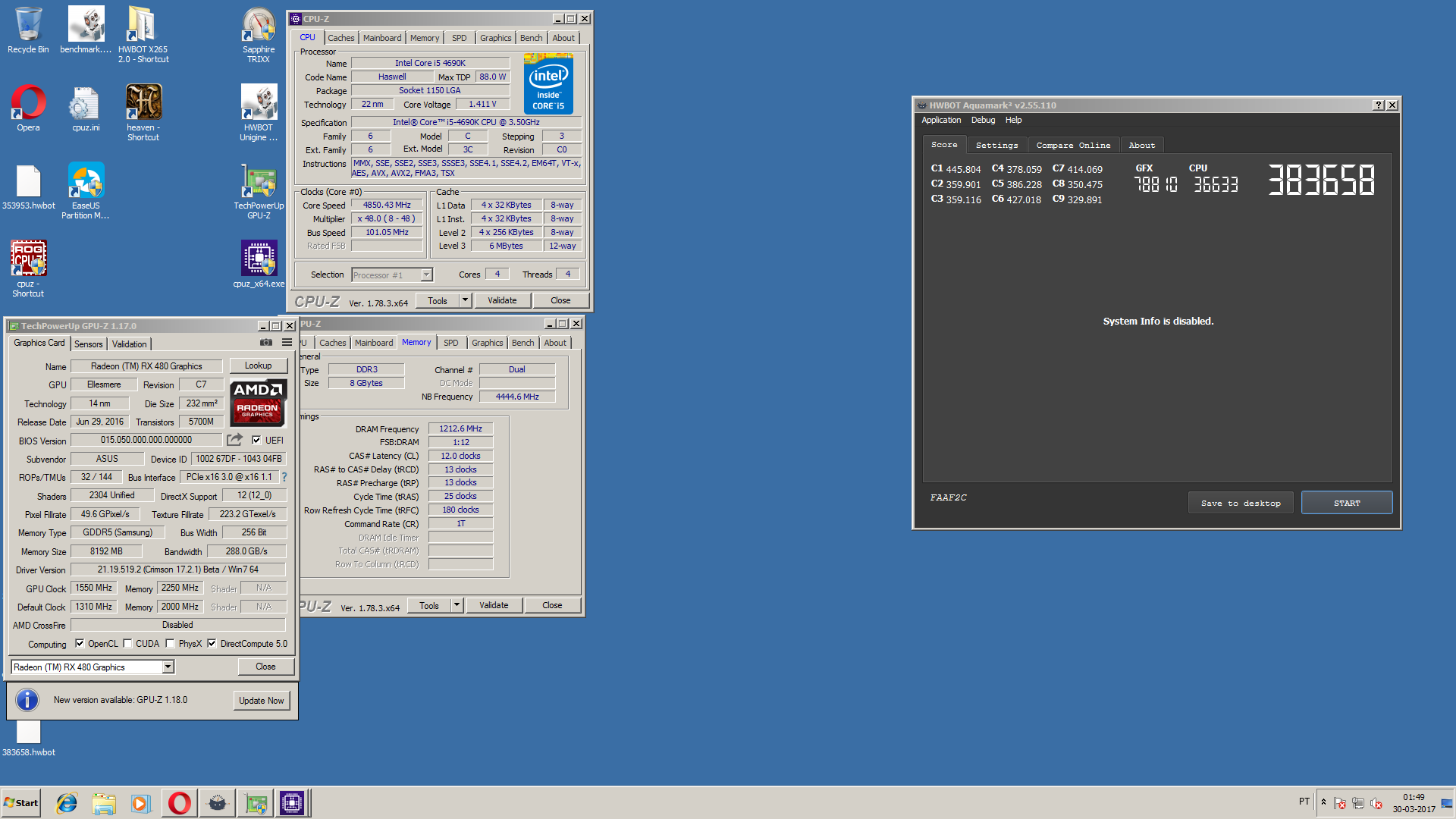Toggle the OpenCL checkbox
This screenshot has height=819, width=1456.
[80, 643]
